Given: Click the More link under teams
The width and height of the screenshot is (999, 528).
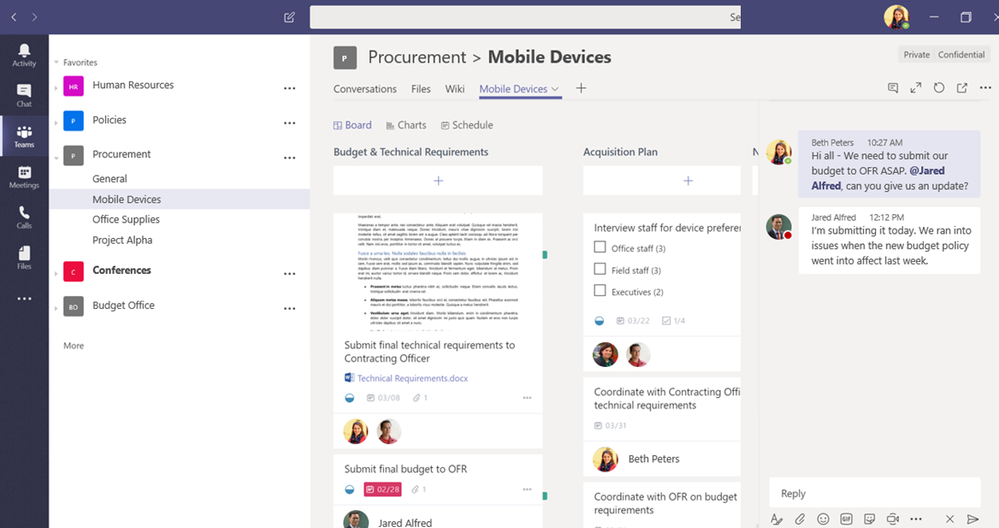Looking at the screenshot, I should coord(73,346).
